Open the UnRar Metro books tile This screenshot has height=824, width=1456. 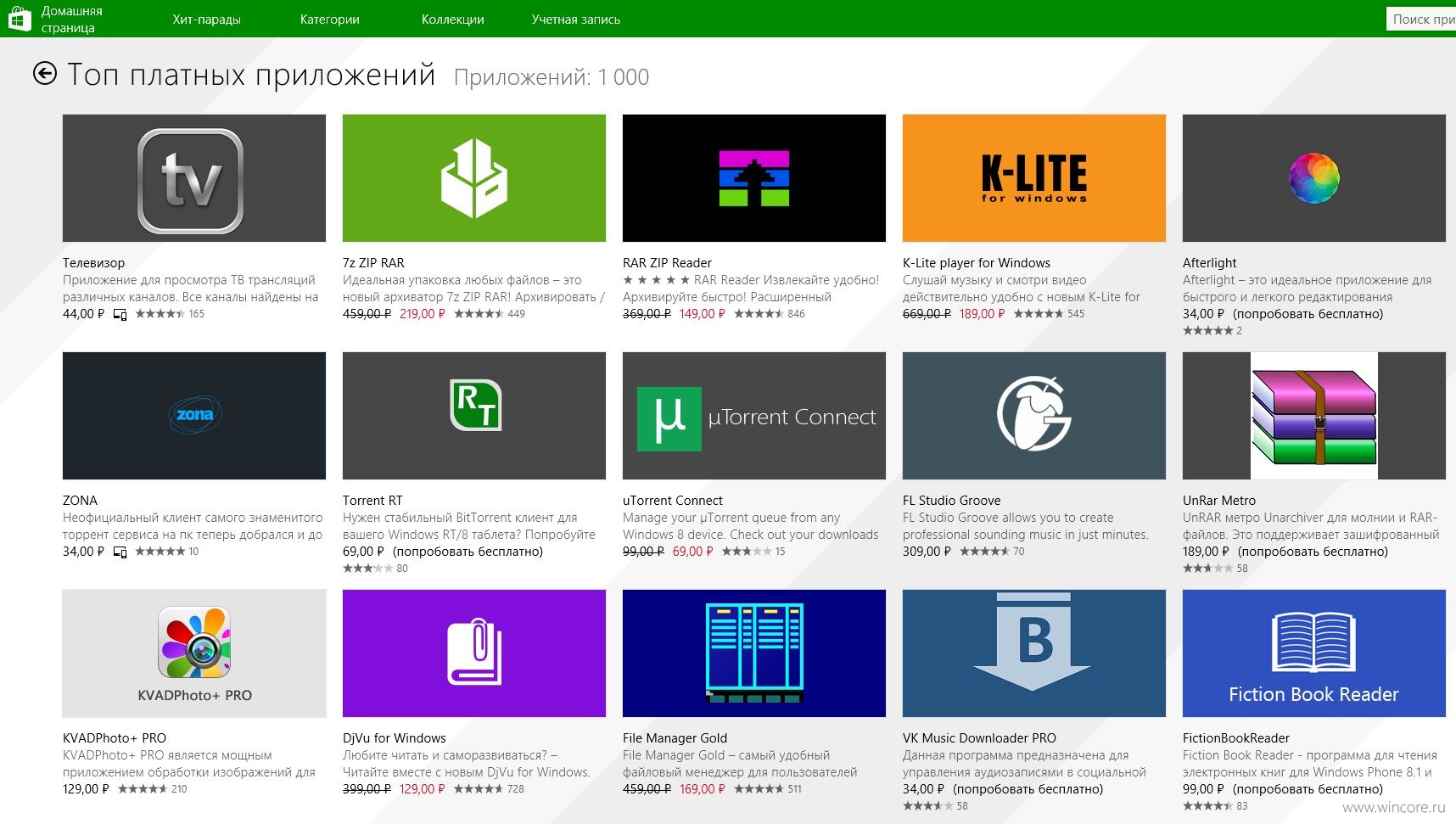pos(1314,416)
